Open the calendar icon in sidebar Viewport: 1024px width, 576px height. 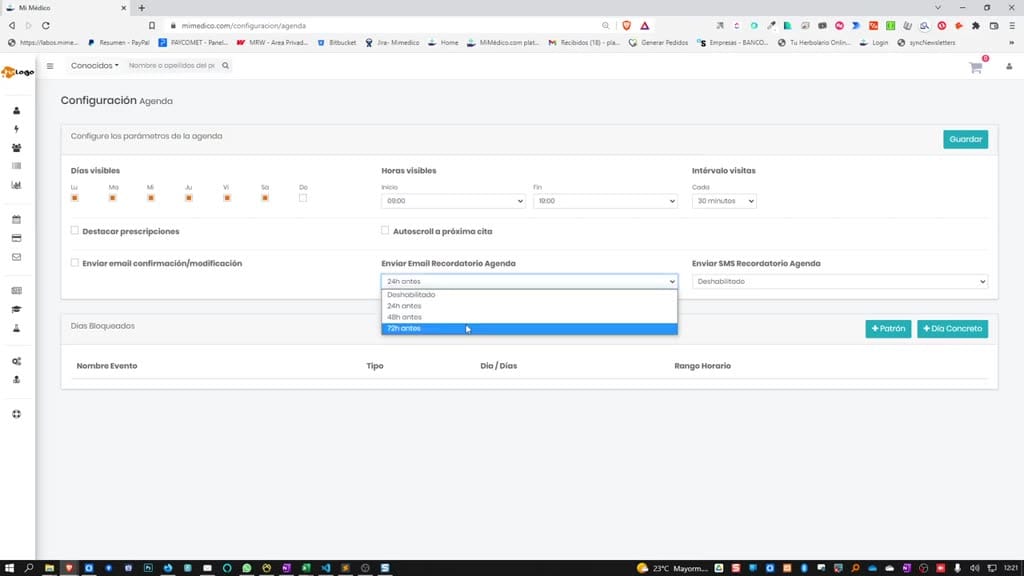(16, 219)
